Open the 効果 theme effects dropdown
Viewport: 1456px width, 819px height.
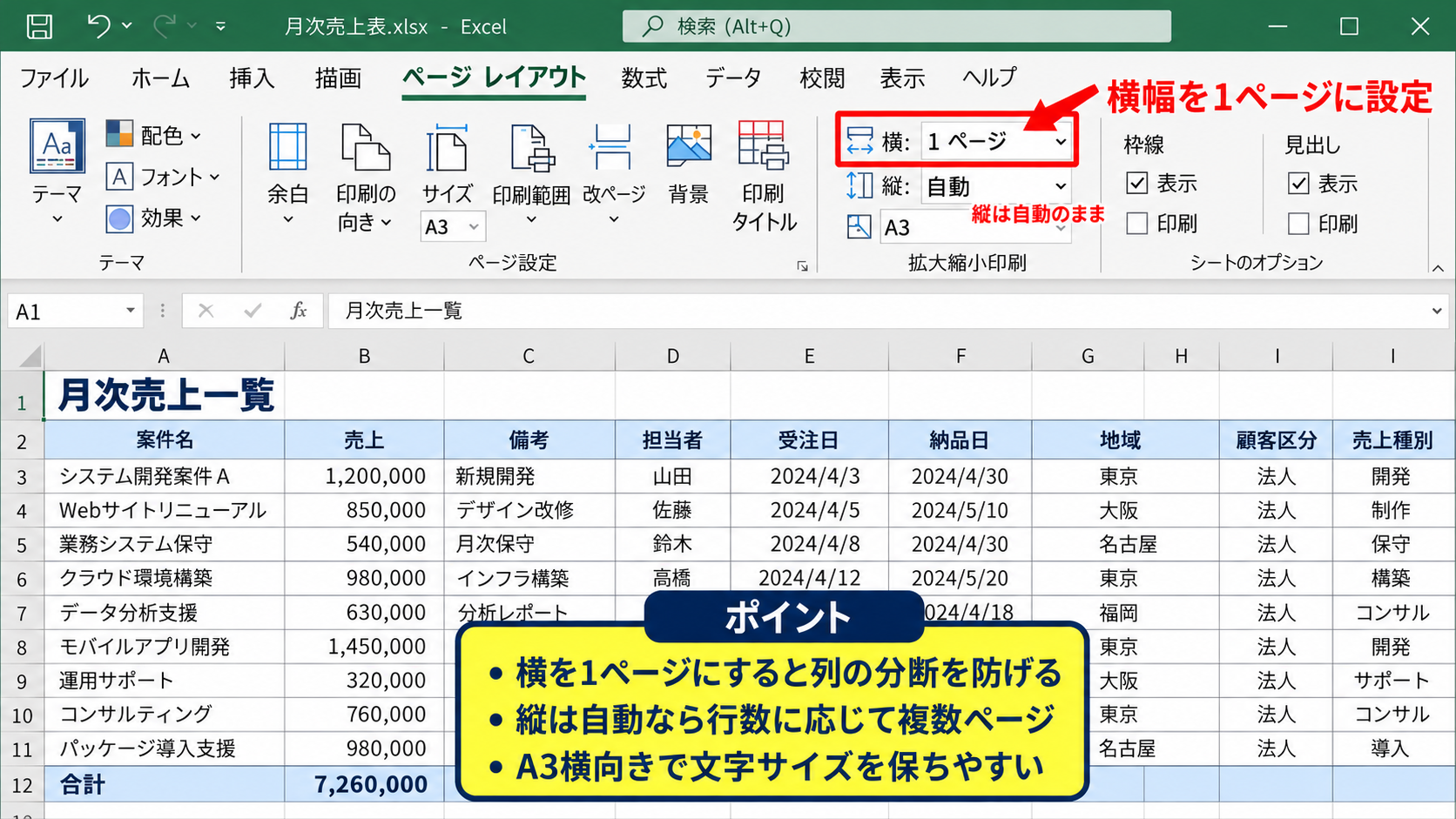click(x=154, y=218)
